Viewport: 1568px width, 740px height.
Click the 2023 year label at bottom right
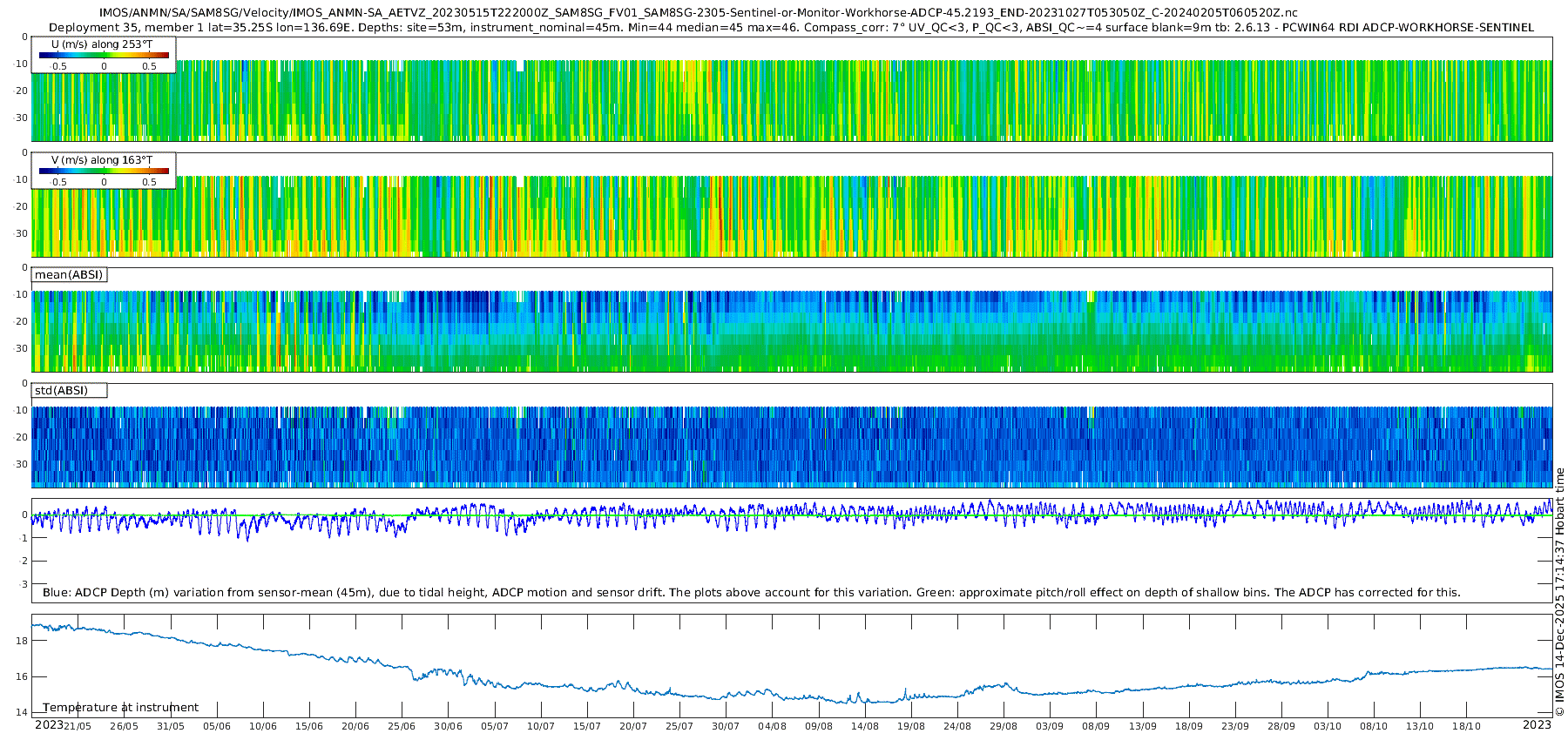point(1537,725)
